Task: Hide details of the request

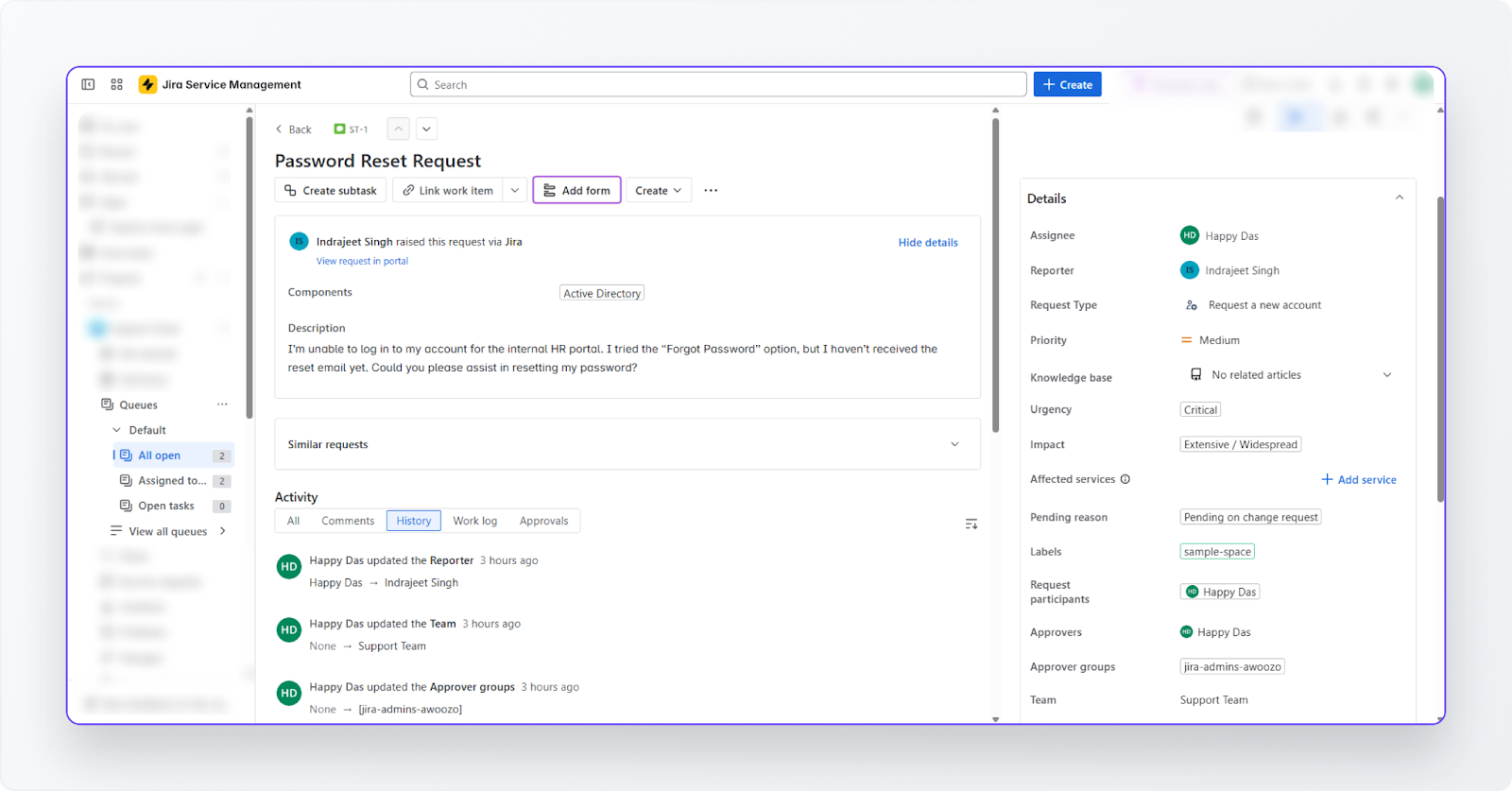Action: 928,243
